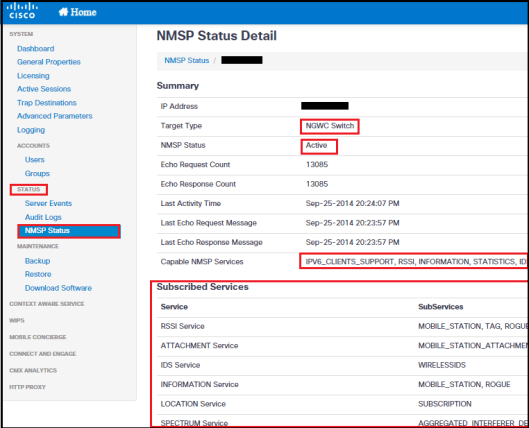Viewport: 529px width, 428px height.
Task: Open Dashboard in sidebar
Action: [35, 49]
